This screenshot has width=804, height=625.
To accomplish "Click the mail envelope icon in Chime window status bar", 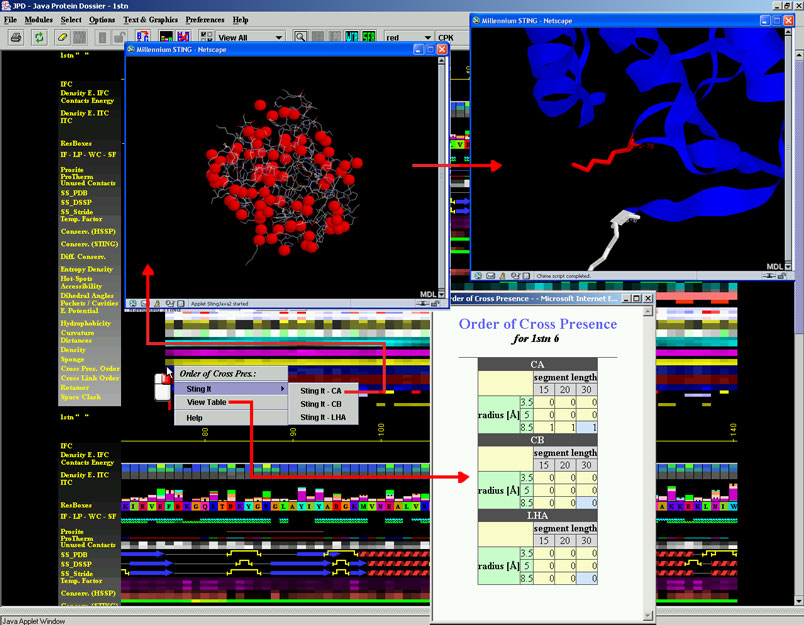I will [x=490, y=276].
